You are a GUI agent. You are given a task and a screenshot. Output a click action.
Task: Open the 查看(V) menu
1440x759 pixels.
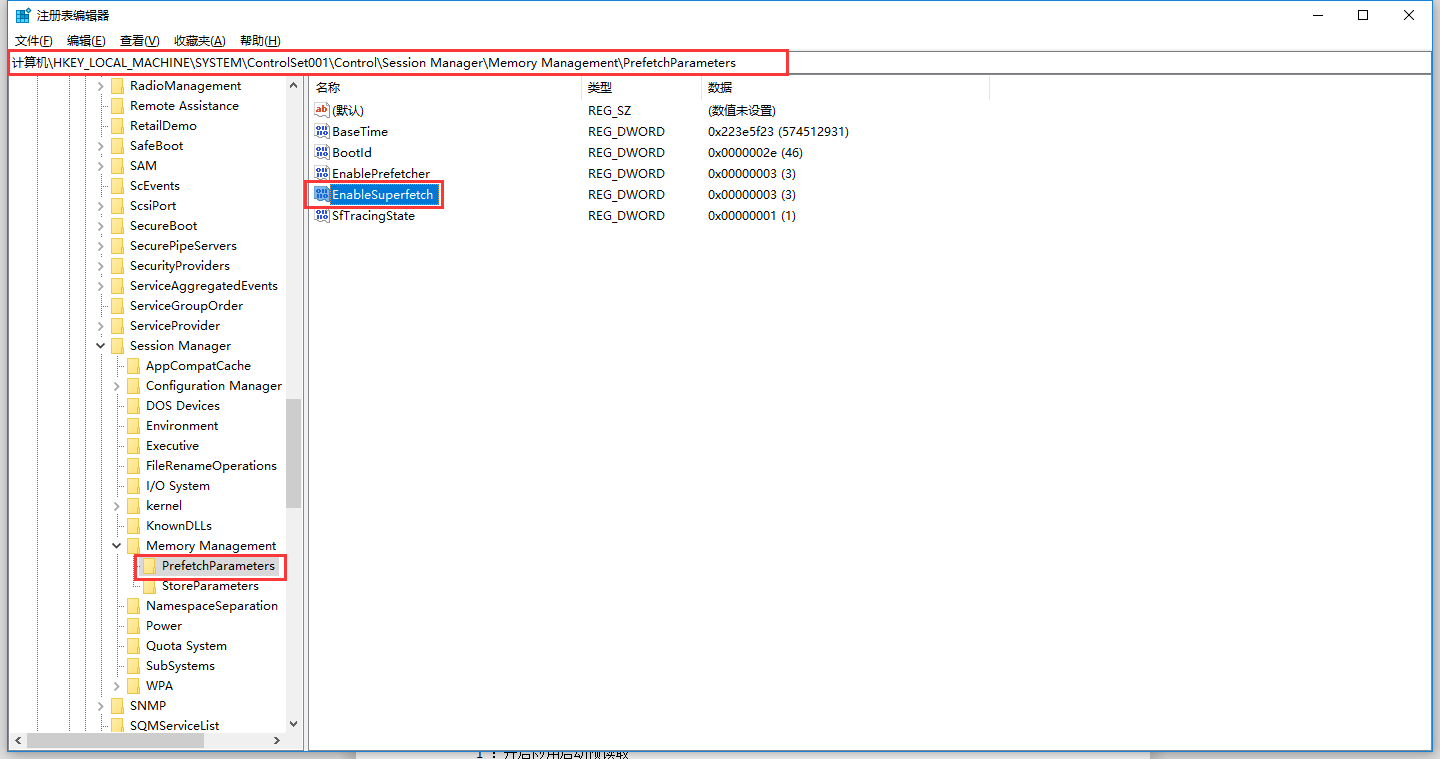139,41
